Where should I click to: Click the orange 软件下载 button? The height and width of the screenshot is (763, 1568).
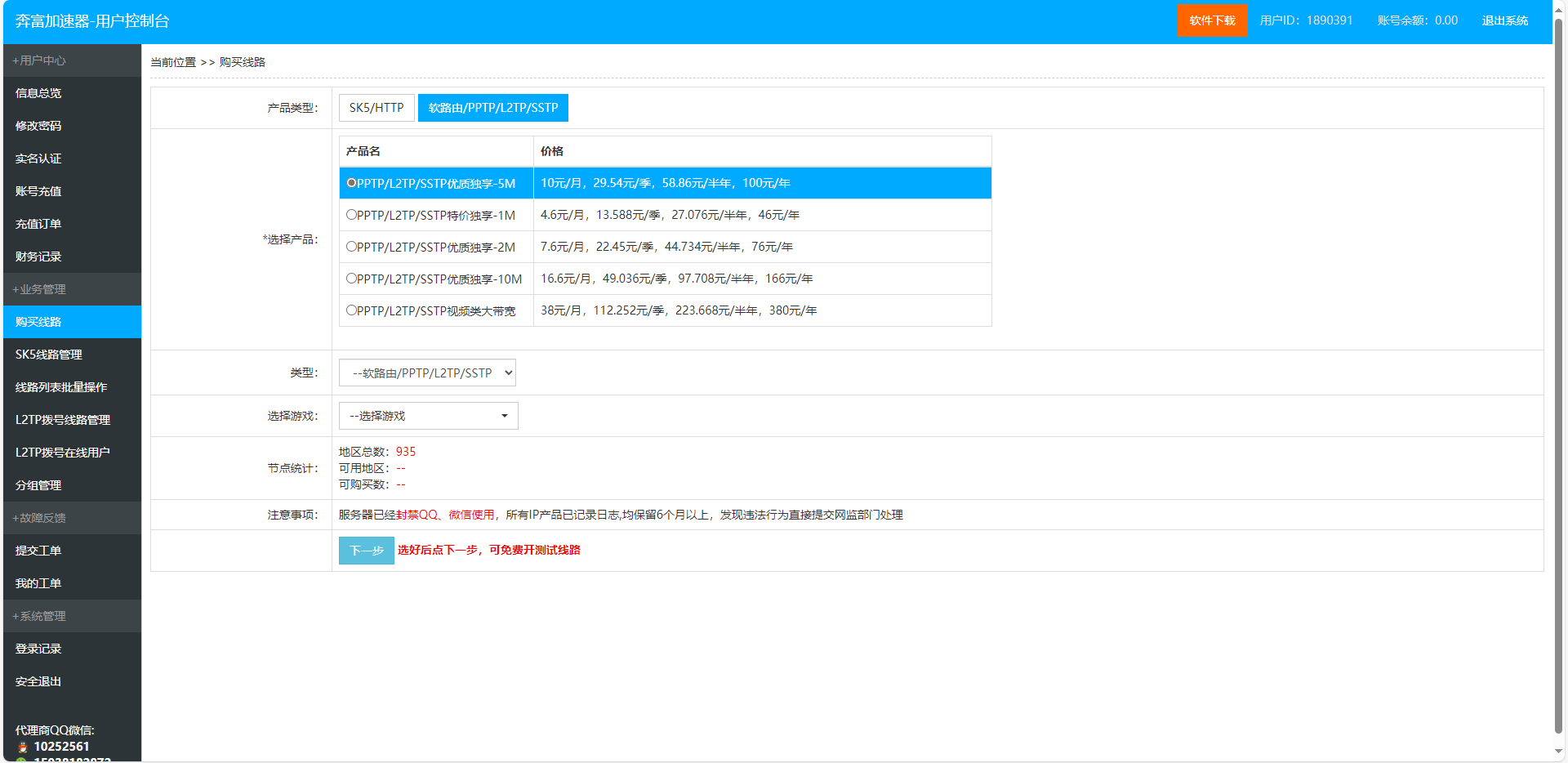[x=1212, y=20]
